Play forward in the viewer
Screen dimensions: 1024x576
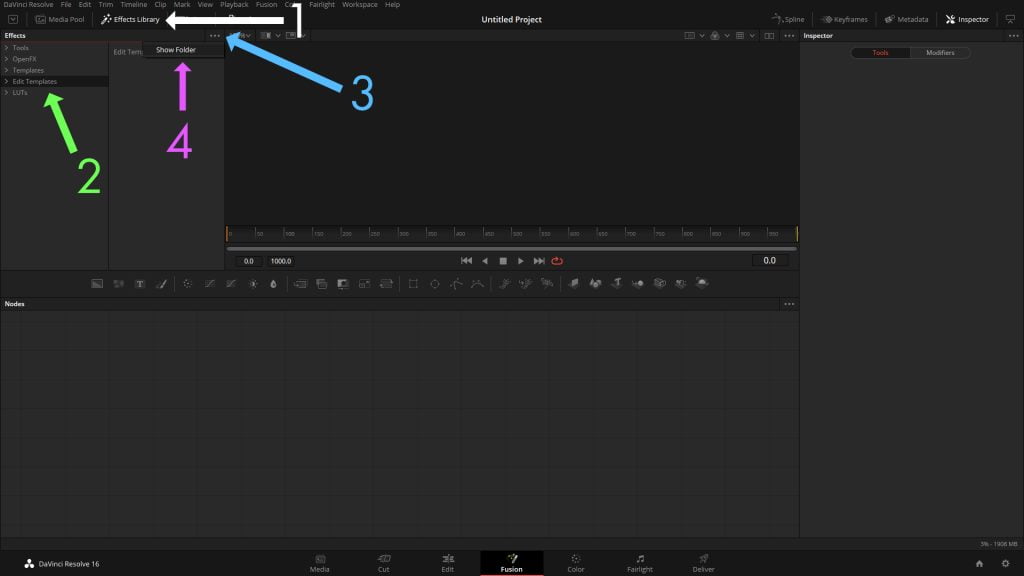(520, 261)
